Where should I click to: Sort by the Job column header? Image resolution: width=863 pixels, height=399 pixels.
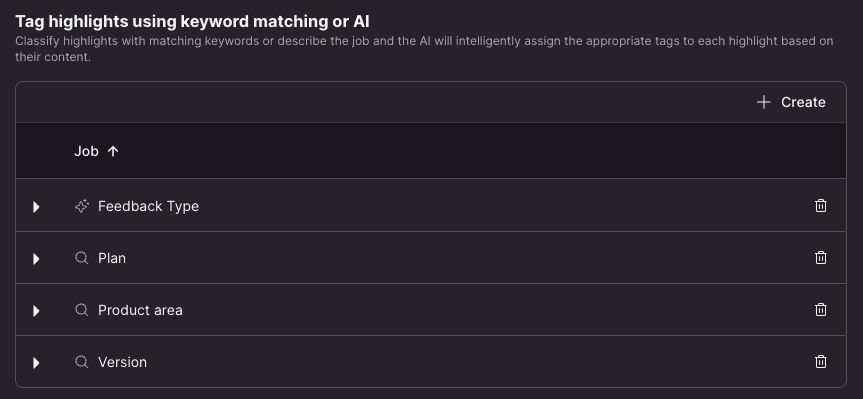86,151
